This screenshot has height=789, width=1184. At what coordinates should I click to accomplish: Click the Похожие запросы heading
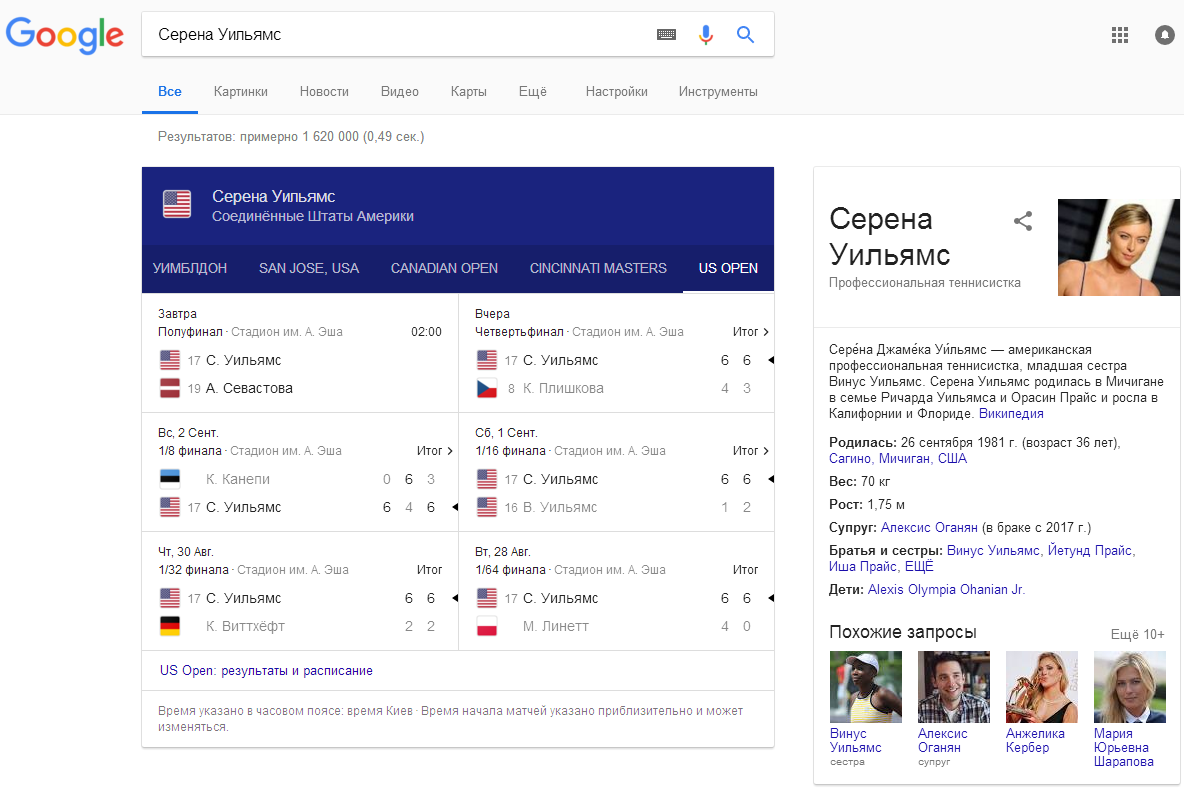(x=902, y=632)
